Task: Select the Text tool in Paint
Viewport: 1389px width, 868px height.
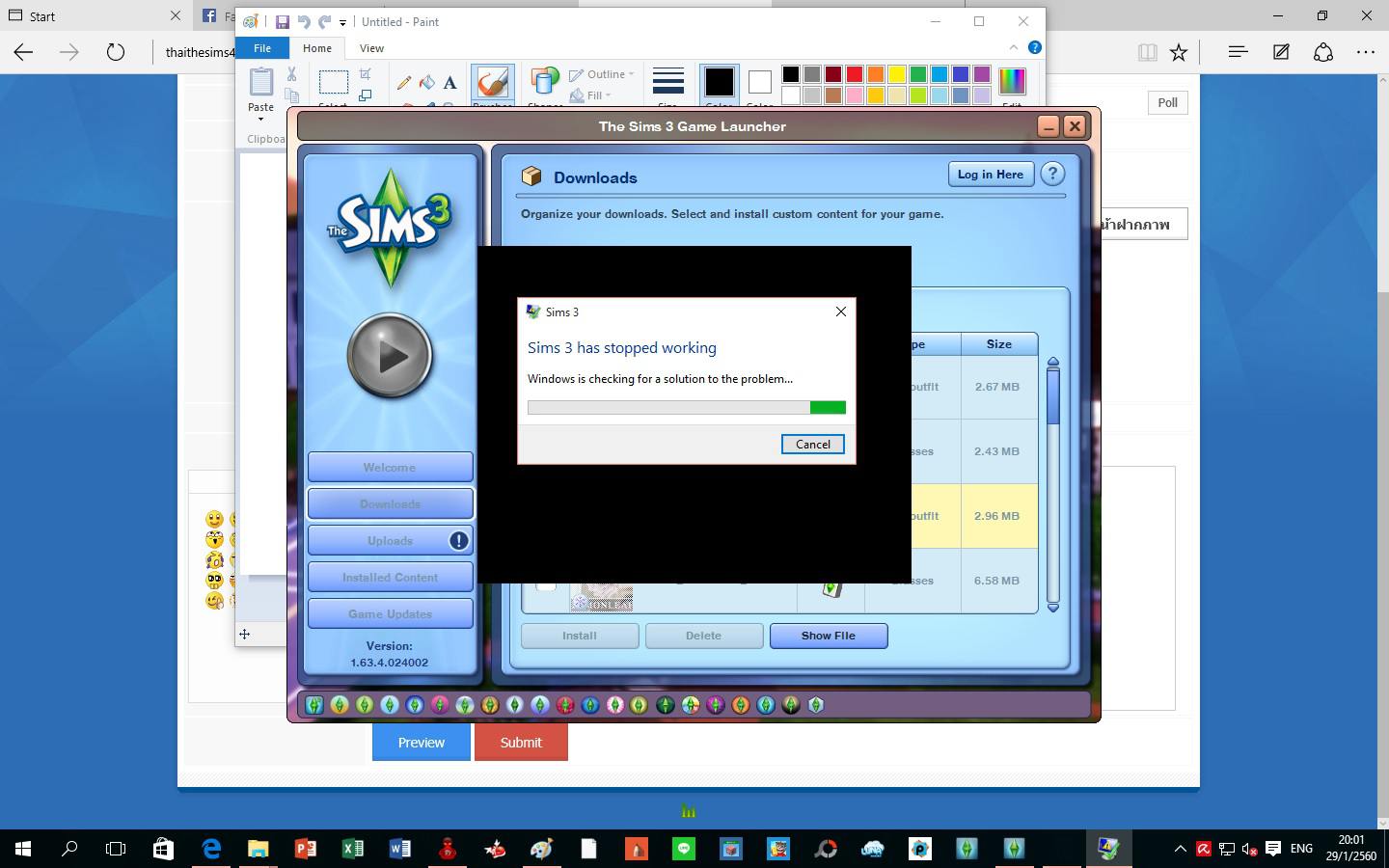Action: click(x=449, y=83)
